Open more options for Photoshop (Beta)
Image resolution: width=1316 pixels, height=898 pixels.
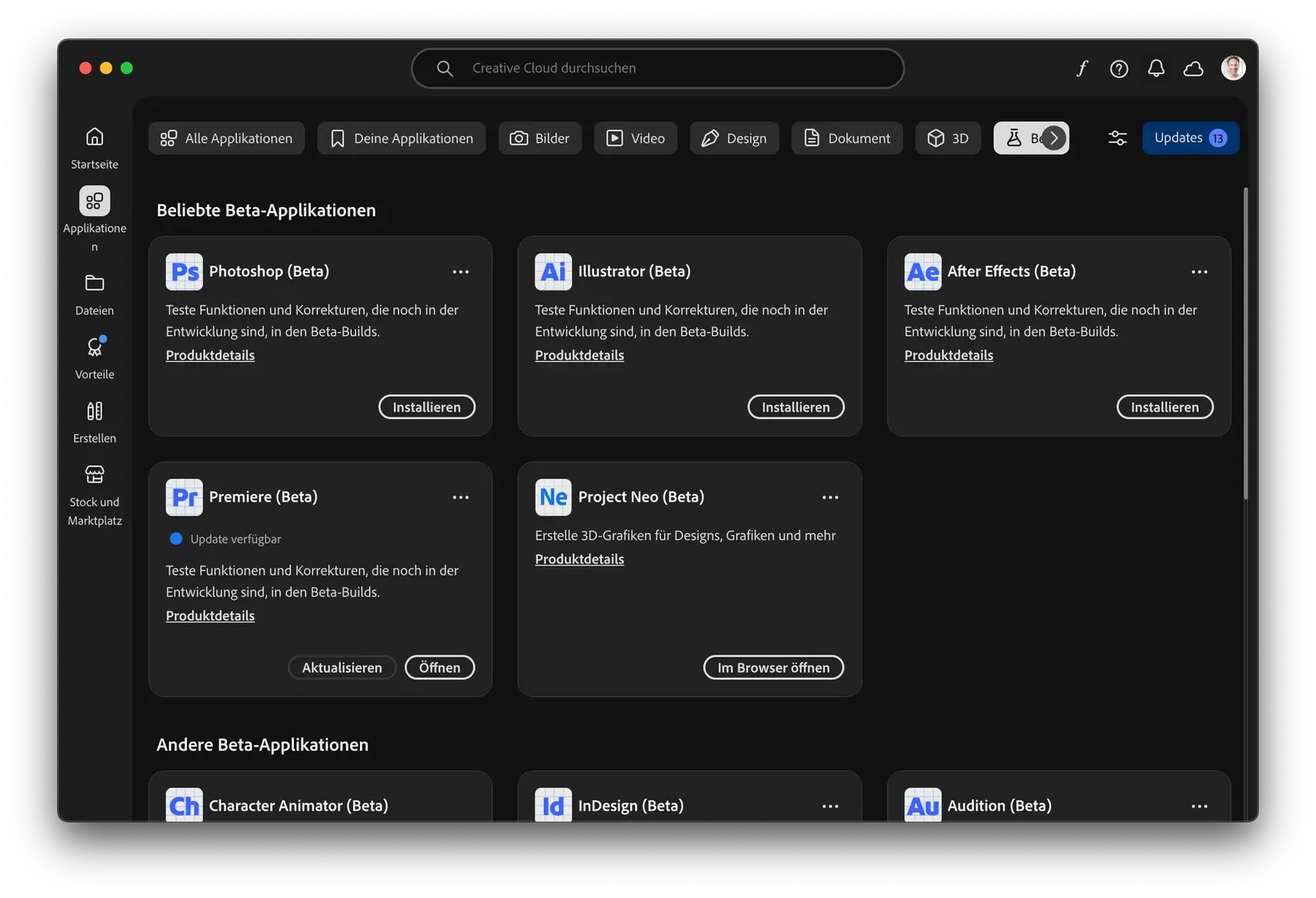point(461,272)
